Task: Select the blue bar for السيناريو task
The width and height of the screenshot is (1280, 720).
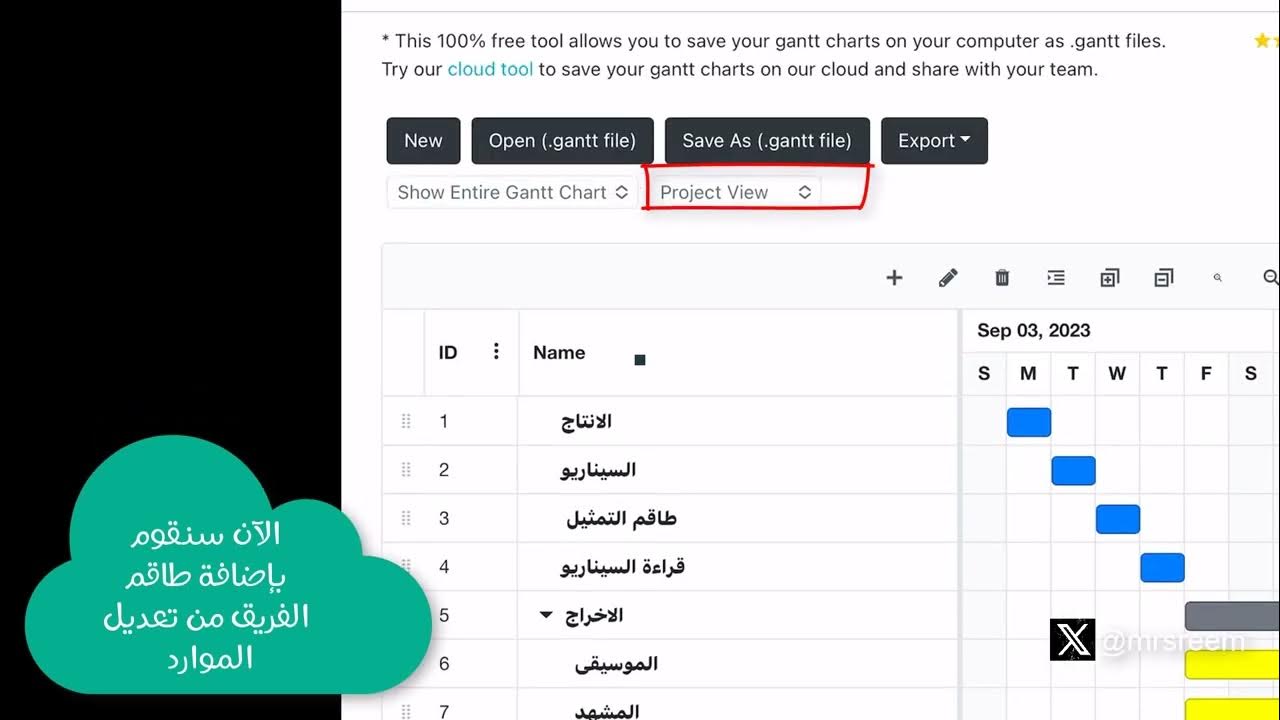Action: 1073,470
